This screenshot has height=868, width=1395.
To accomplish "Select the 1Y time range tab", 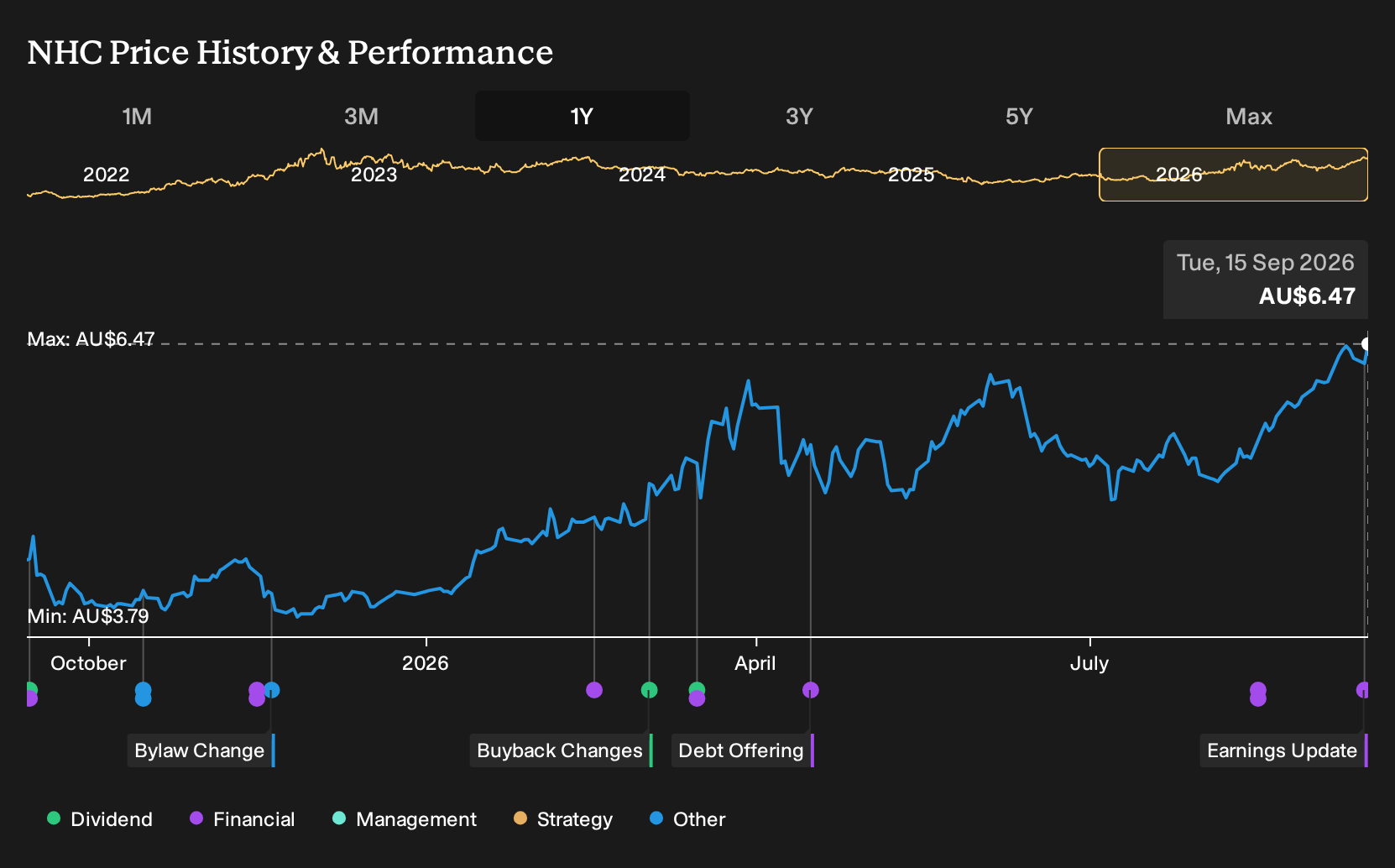I will point(582,116).
